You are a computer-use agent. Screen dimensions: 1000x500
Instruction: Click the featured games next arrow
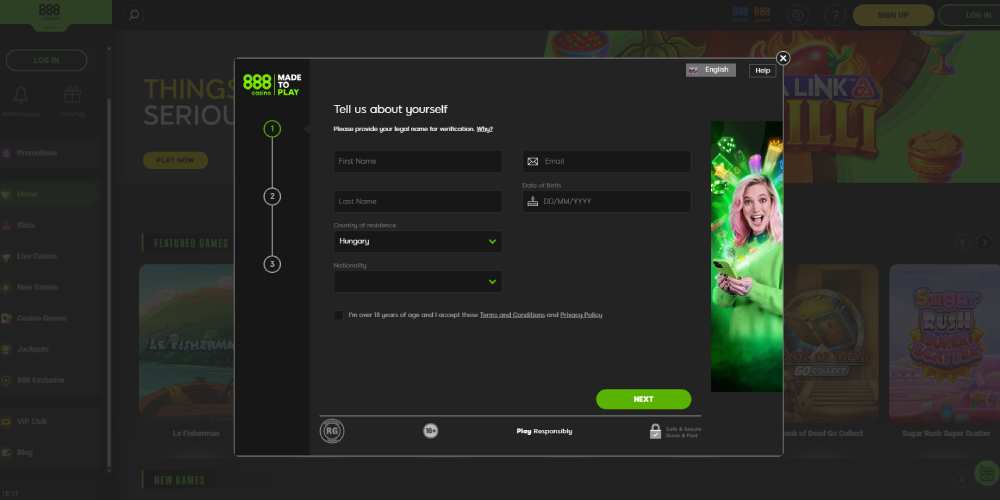[x=984, y=242]
